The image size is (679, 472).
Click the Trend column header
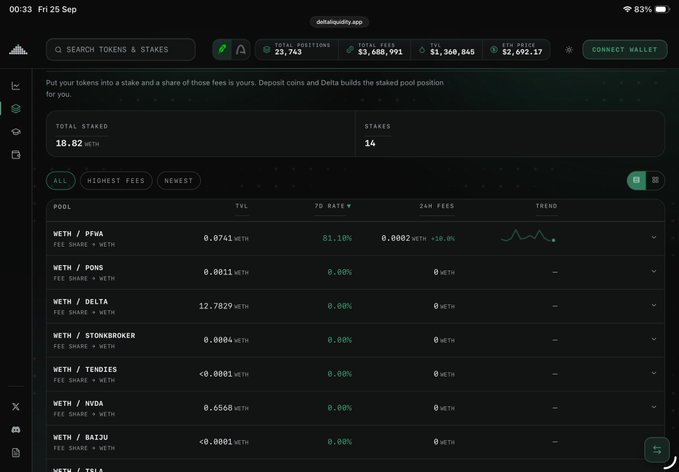click(546, 206)
